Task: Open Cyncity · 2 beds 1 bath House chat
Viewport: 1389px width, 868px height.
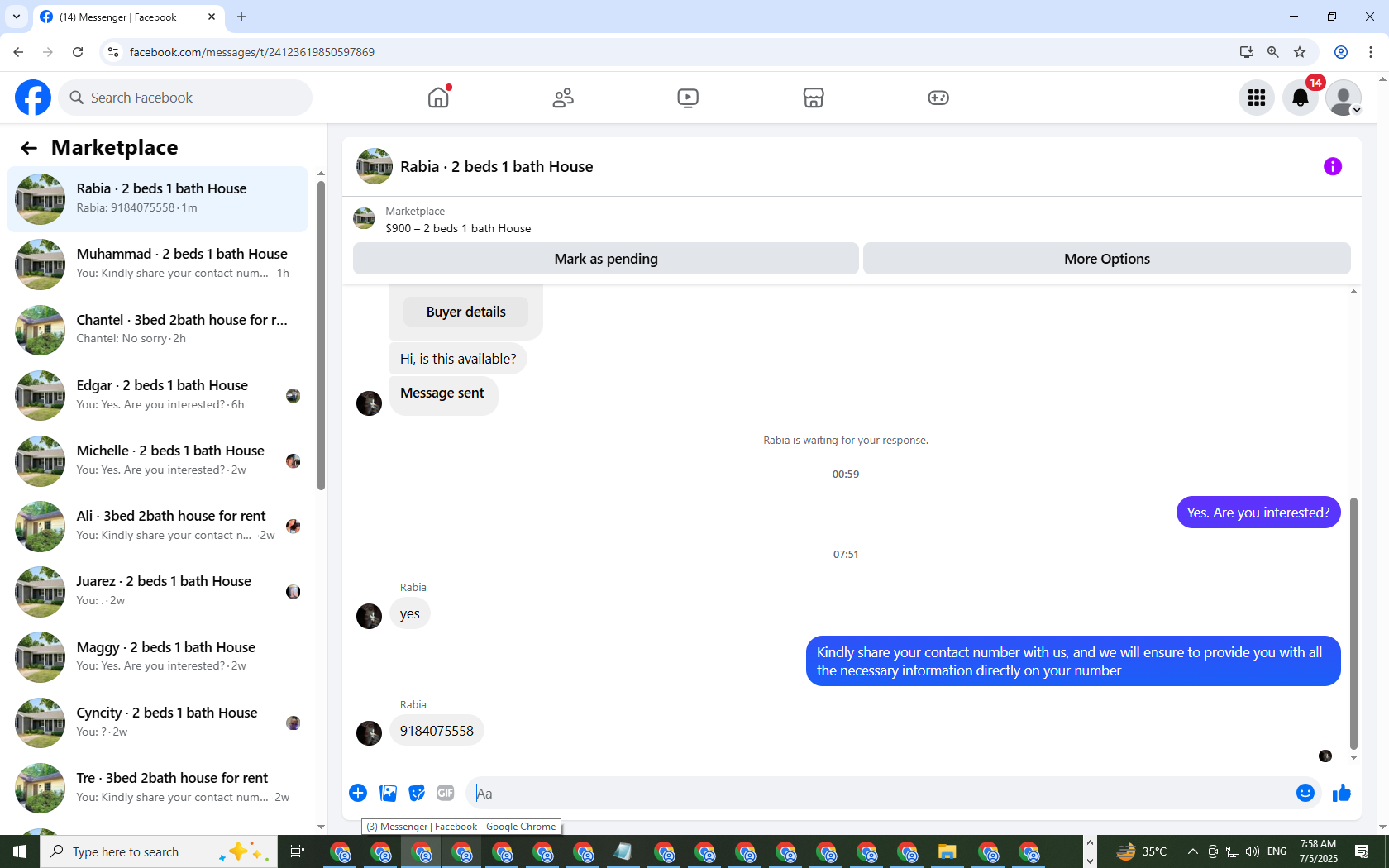Action: pyautogui.click(x=158, y=723)
